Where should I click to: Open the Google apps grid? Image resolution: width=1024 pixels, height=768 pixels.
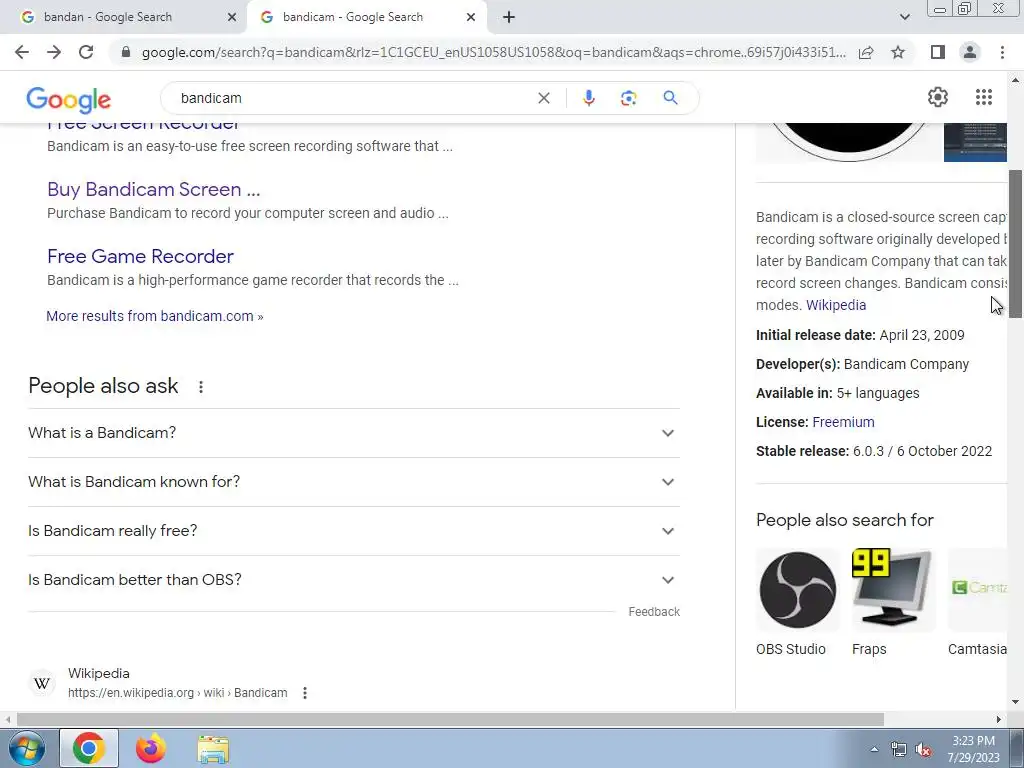coord(984,97)
